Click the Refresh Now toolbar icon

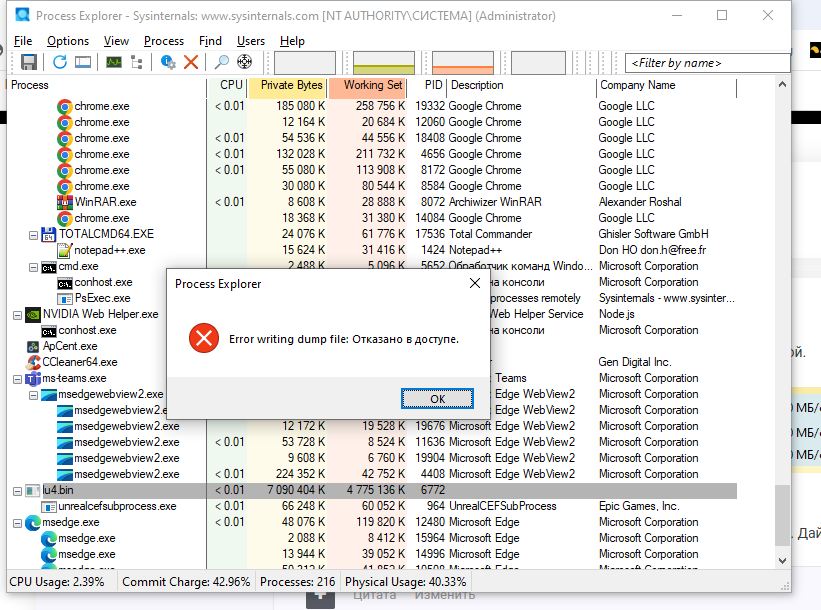click(x=60, y=62)
